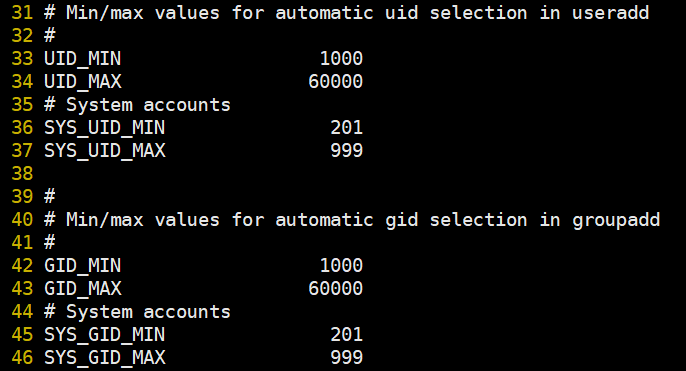Click the UID_MIN keyword
The width and height of the screenshot is (686, 371).
[83, 59]
